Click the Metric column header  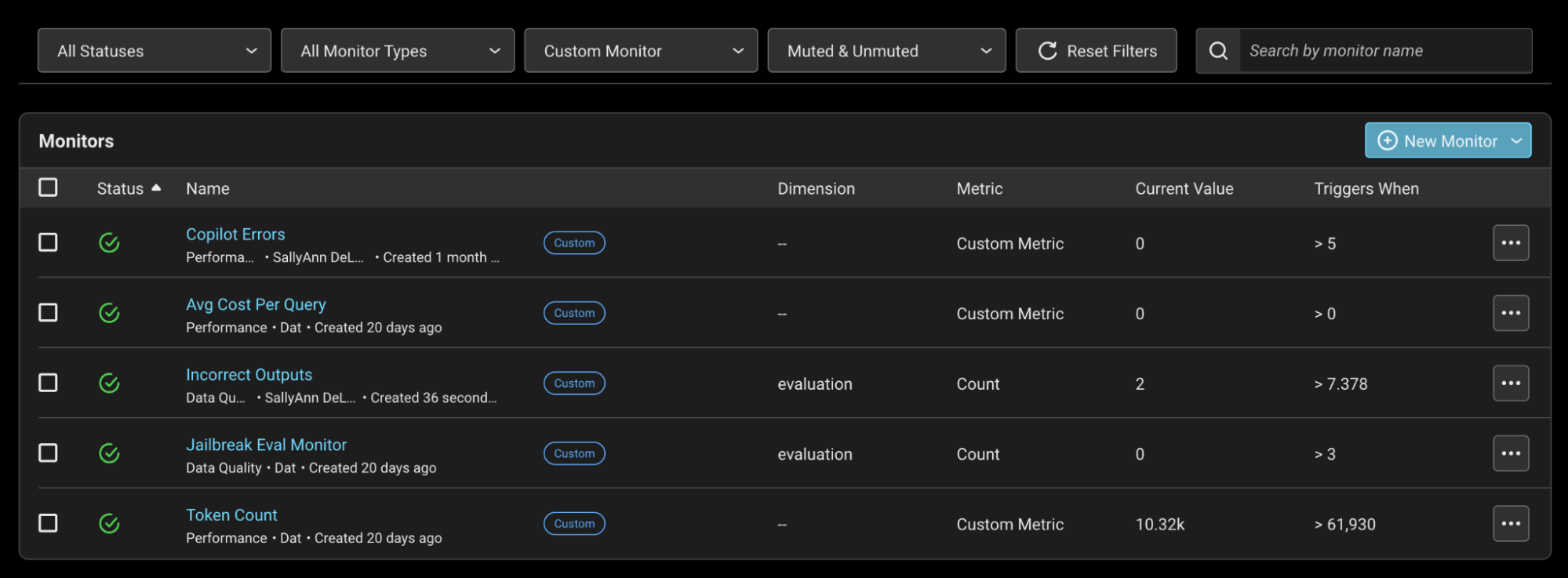[980, 189]
